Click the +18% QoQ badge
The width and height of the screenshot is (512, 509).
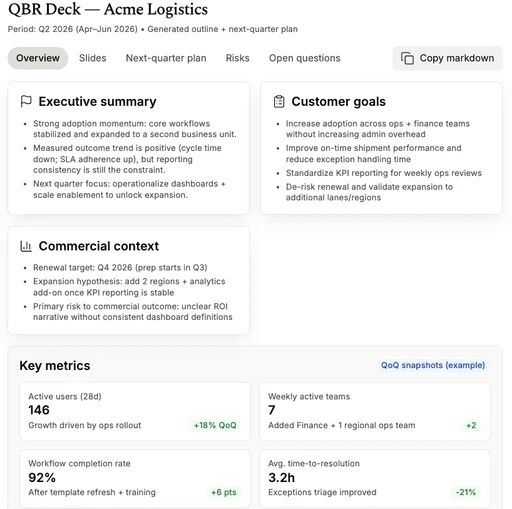(x=215, y=425)
